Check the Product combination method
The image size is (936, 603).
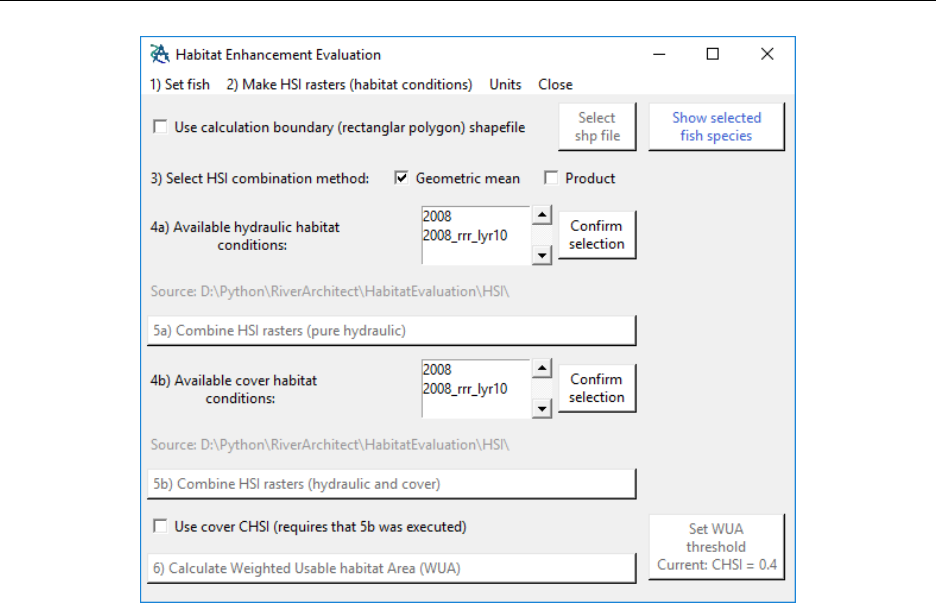551,178
